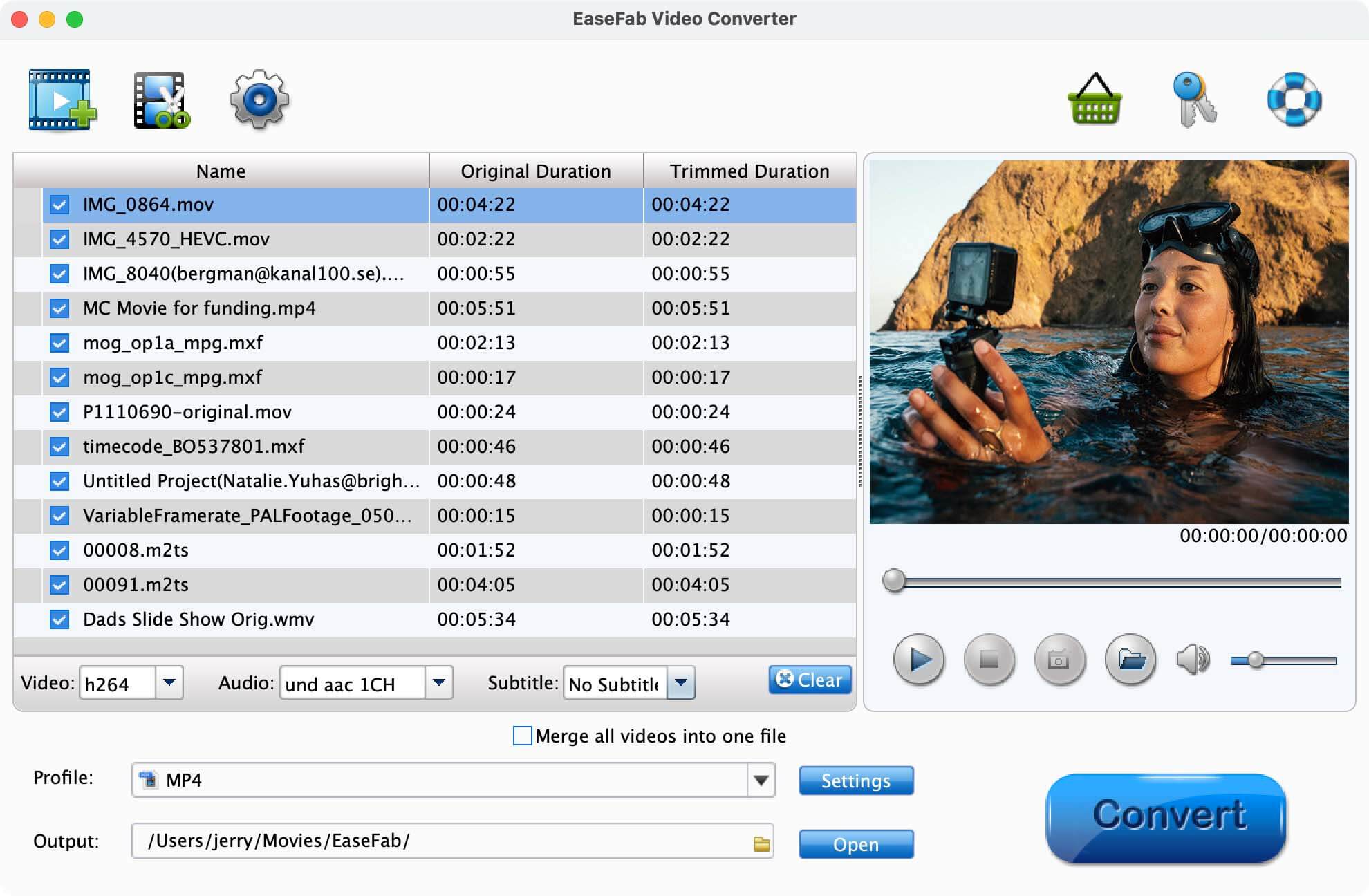The width and height of the screenshot is (1369, 896).
Task: Toggle checkbox for IMG_0864.mov file
Action: pyautogui.click(x=58, y=206)
